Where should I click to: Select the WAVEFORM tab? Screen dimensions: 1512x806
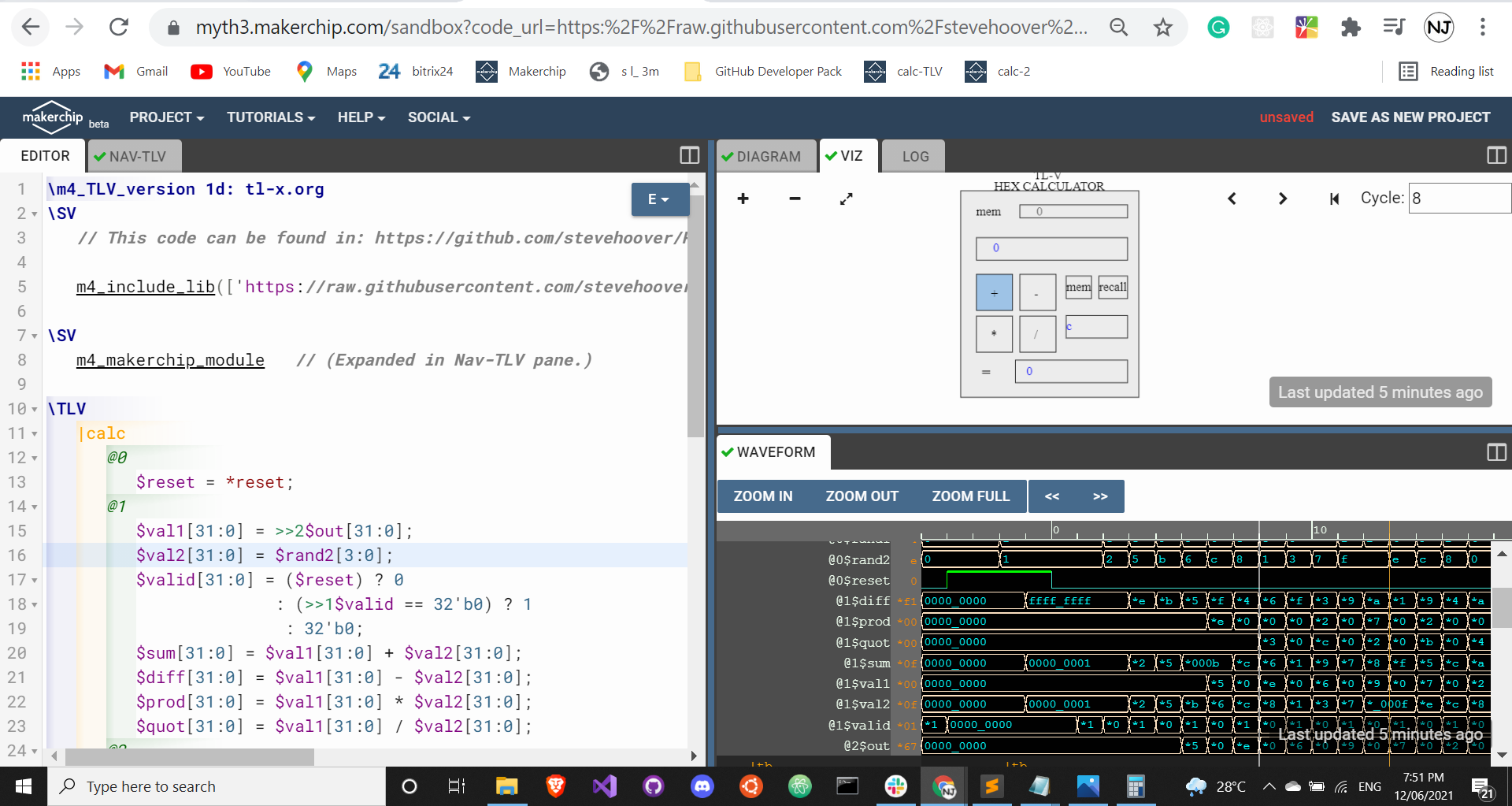tap(773, 452)
